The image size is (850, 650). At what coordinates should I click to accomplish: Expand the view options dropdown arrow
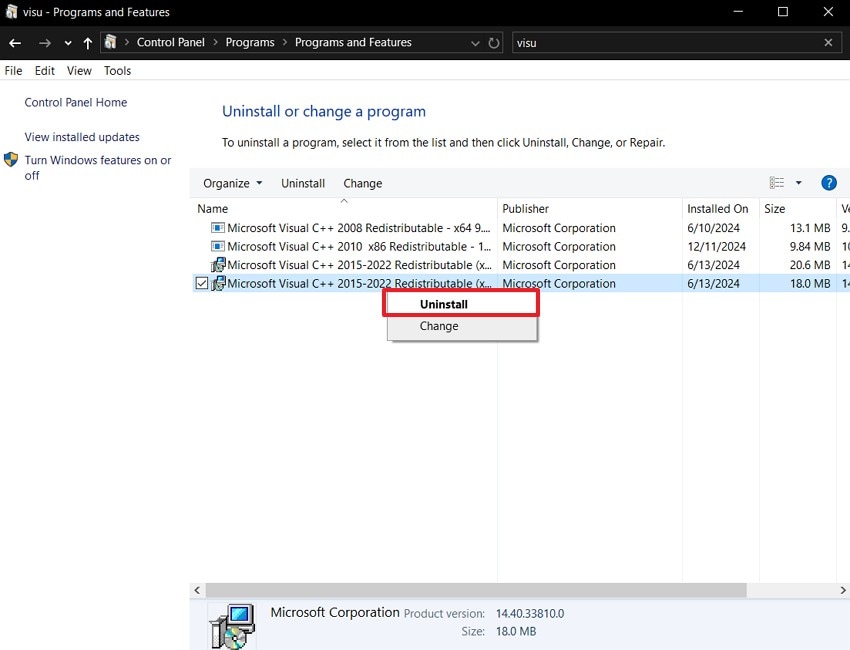click(798, 183)
